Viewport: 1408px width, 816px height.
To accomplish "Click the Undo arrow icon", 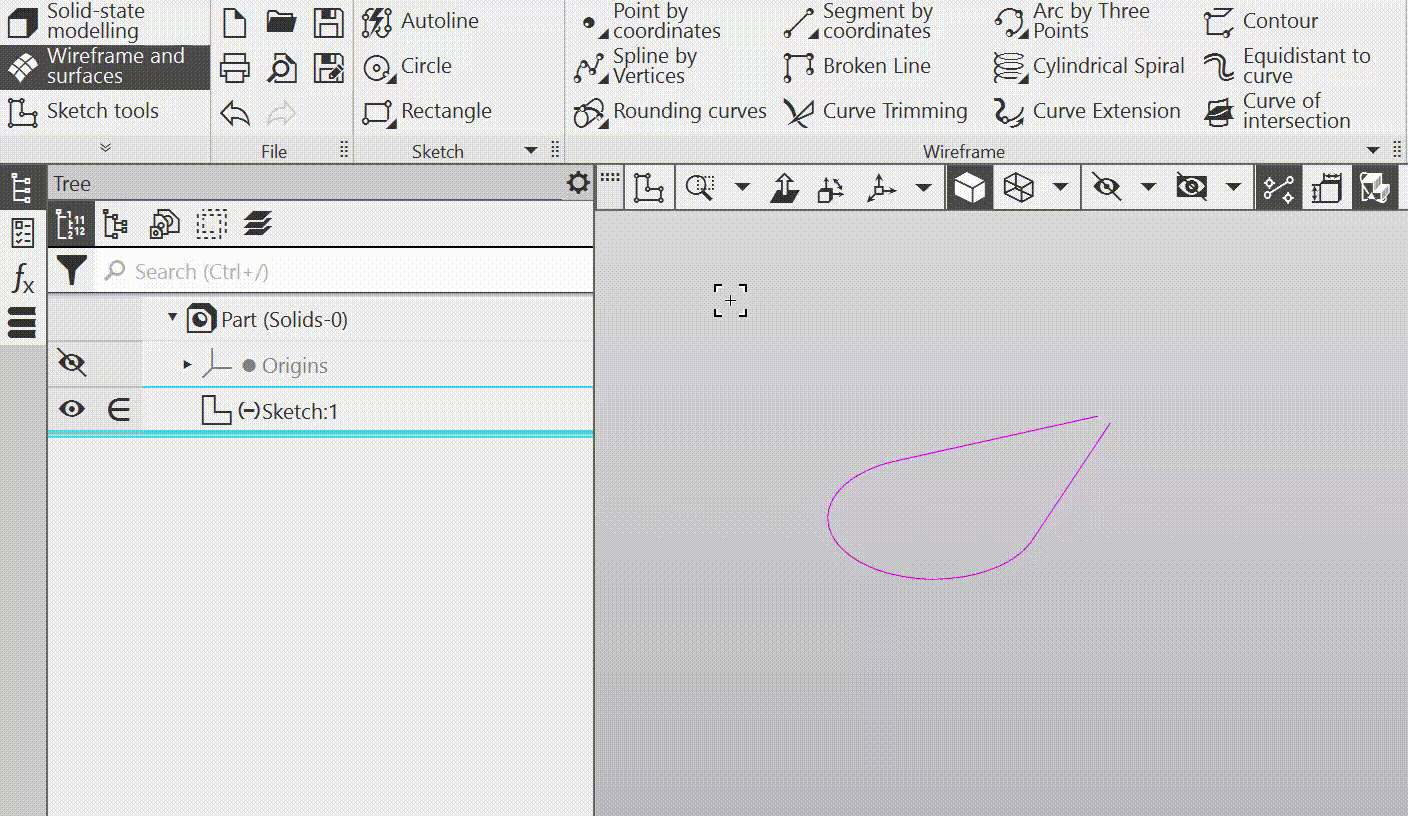I will coord(234,113).
